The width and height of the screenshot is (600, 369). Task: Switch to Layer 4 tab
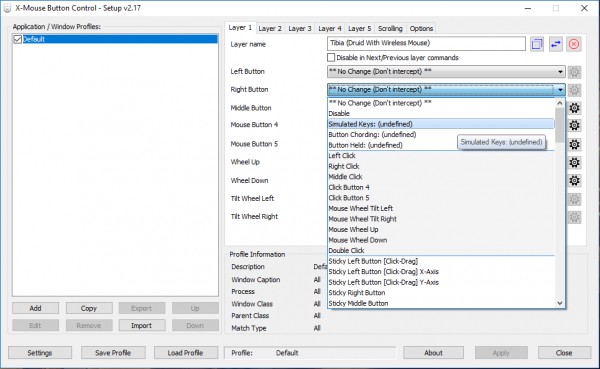[329, 28]
